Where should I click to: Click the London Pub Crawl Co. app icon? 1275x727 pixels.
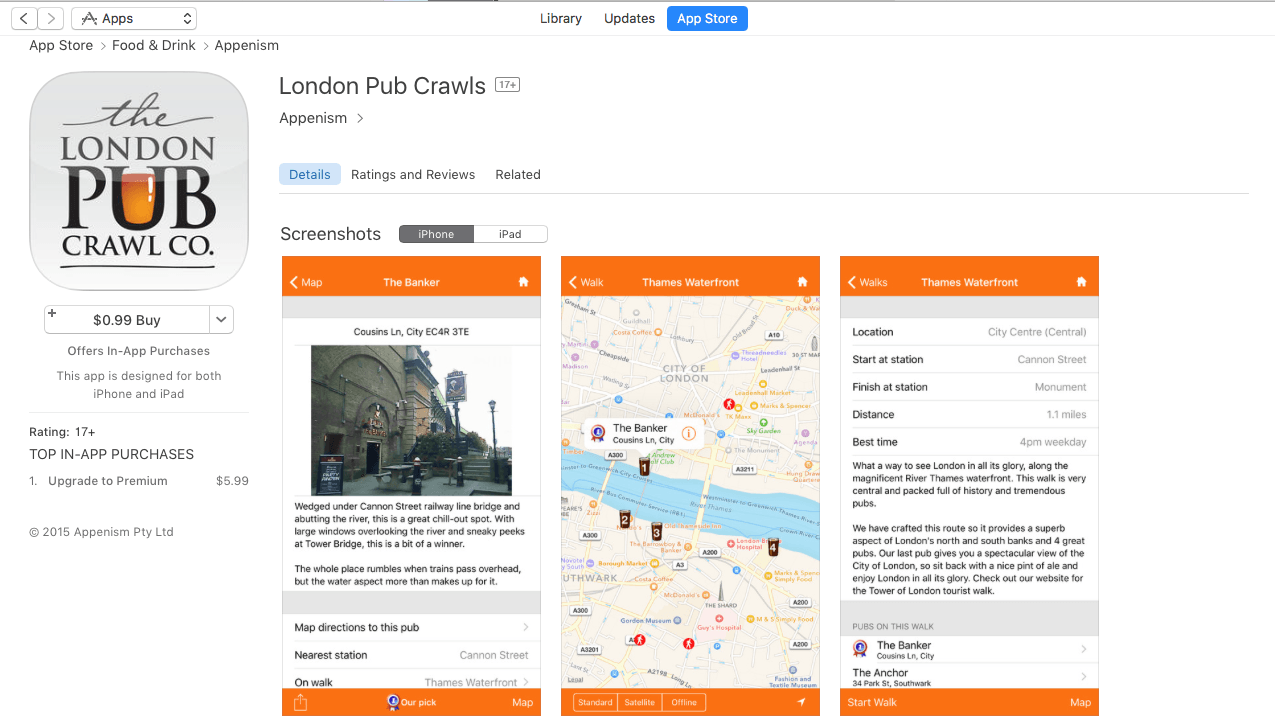(139, 181)
